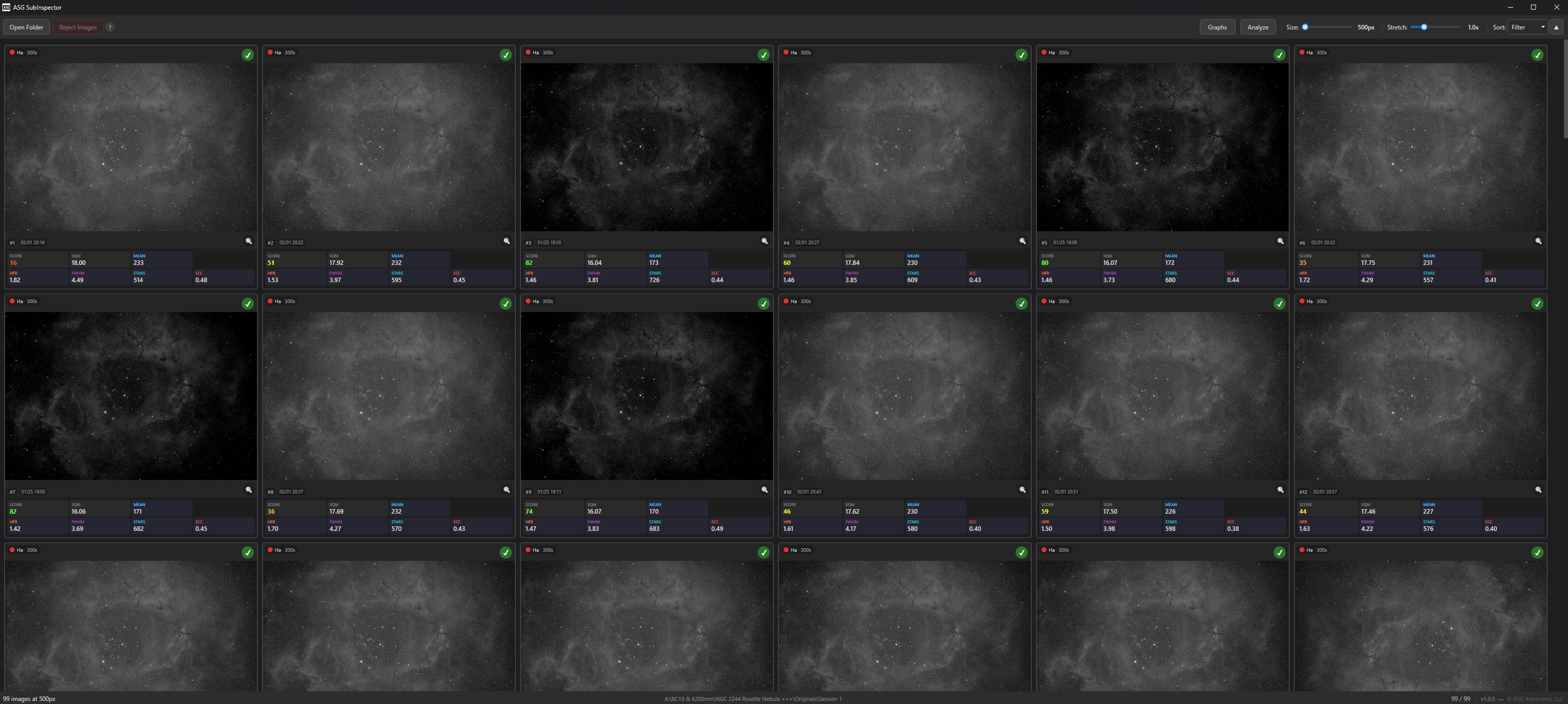This screenshot has width=1568, height=704.
Task: Click the Stretch slider handle
Action: (1424, 27)
